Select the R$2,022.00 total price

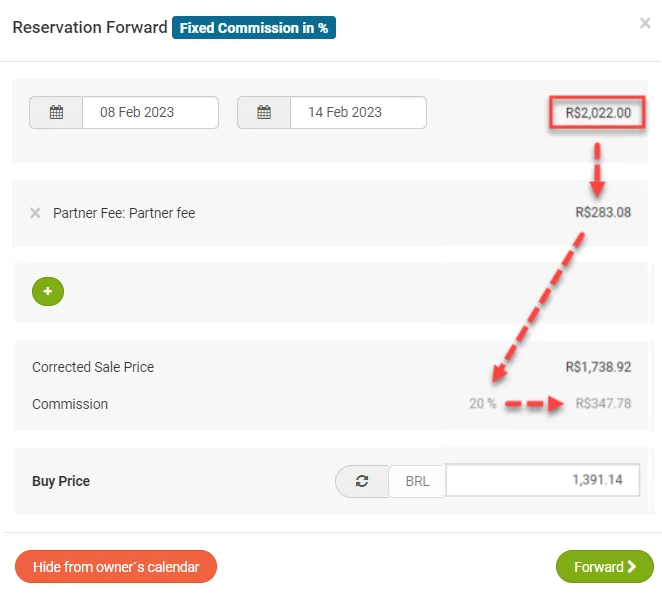598,113
